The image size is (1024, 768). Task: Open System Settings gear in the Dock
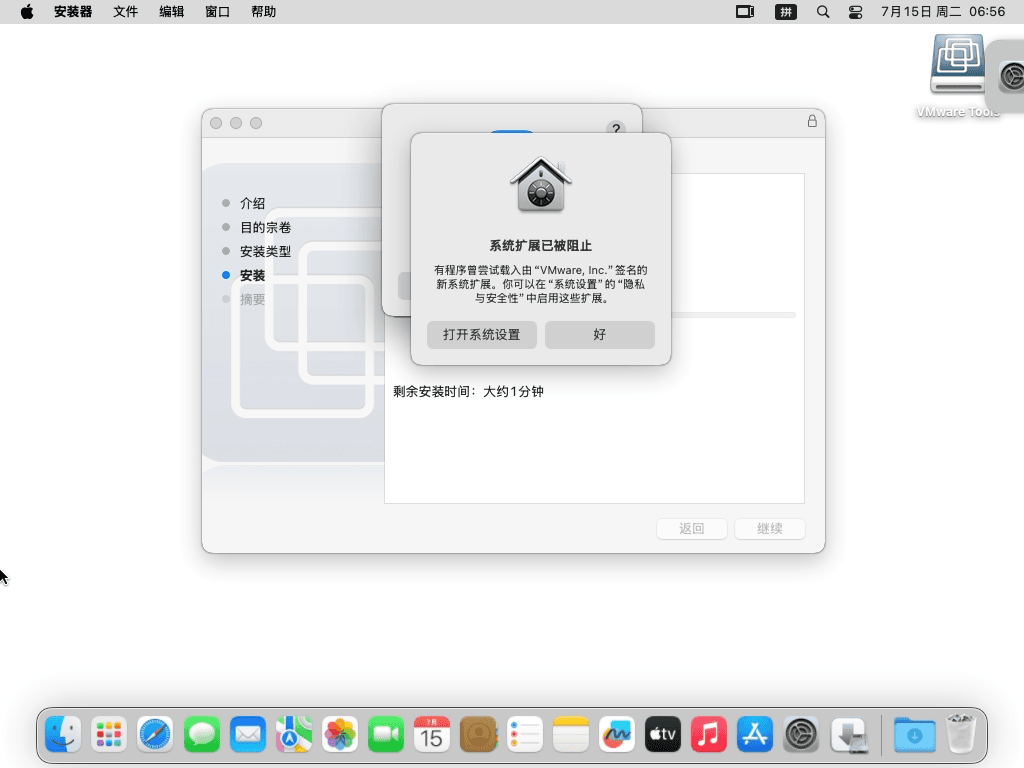coord(801,736)
